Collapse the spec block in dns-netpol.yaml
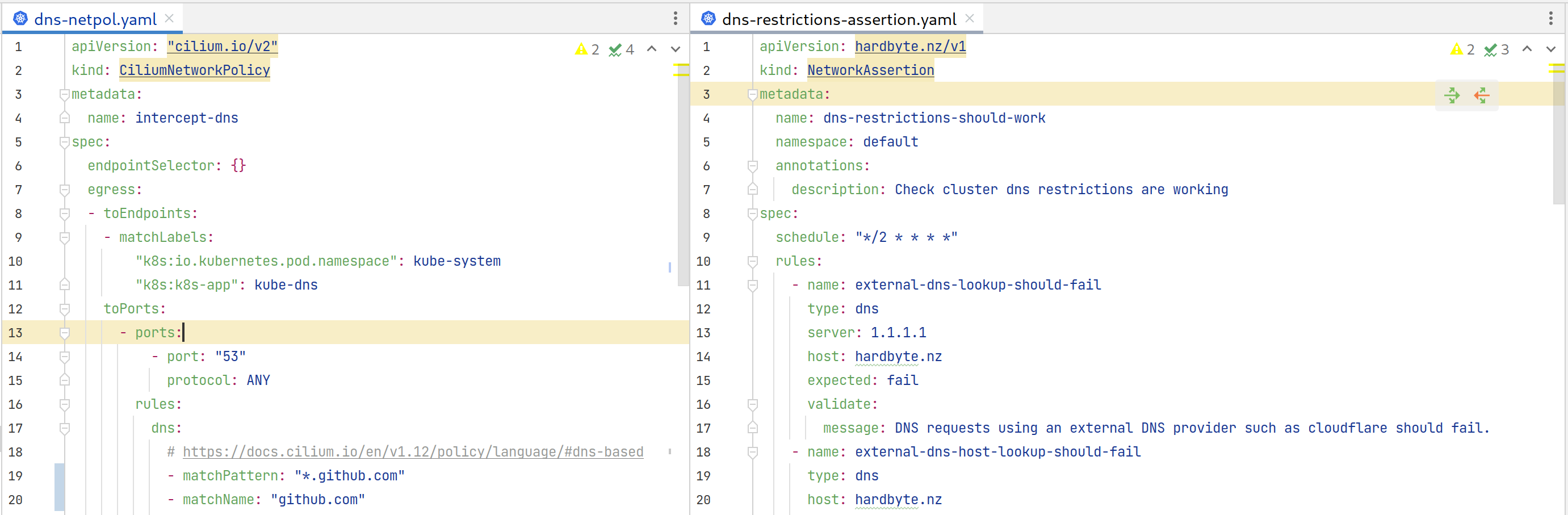1568x515 pixels. tap(65, 142)
